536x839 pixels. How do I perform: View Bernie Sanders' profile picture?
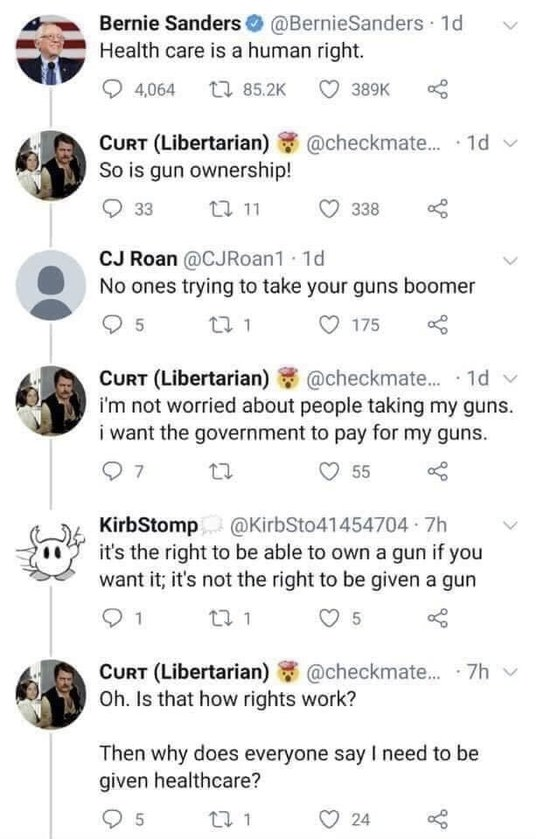[51, 50]
